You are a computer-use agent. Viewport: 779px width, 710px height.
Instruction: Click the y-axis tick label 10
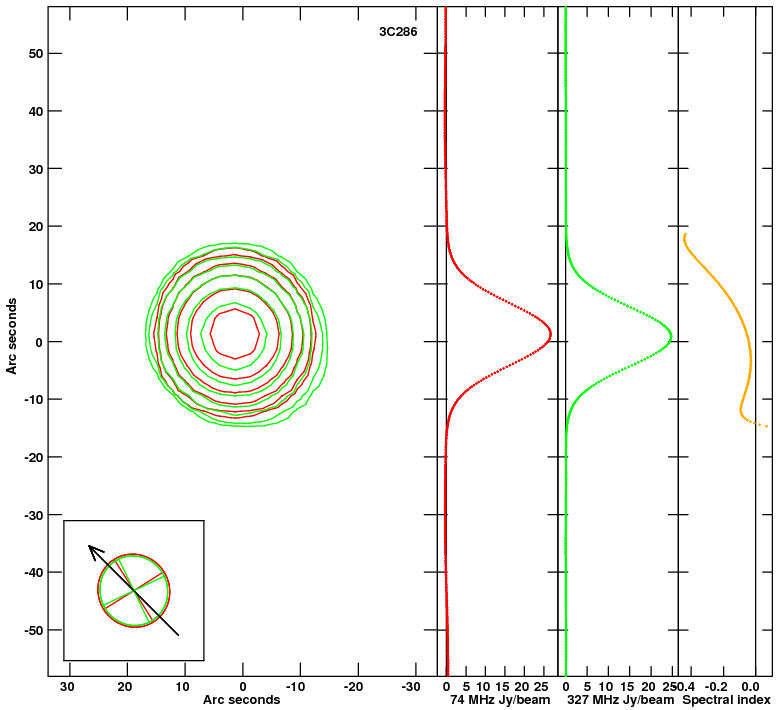pyautogui.click(x=36, y=284)
